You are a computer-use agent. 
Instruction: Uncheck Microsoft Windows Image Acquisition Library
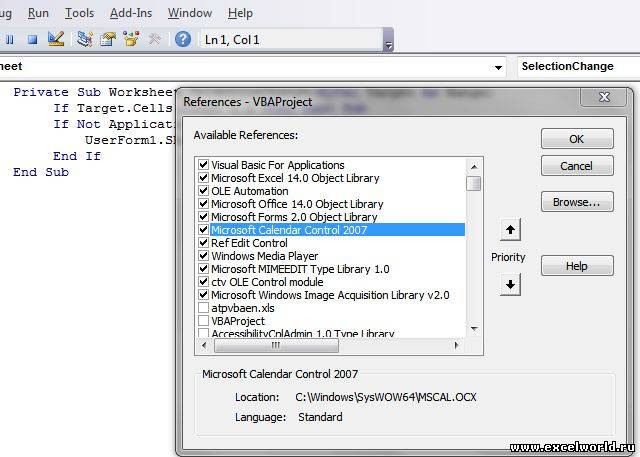pyautogui.click(x=203, y=295)
